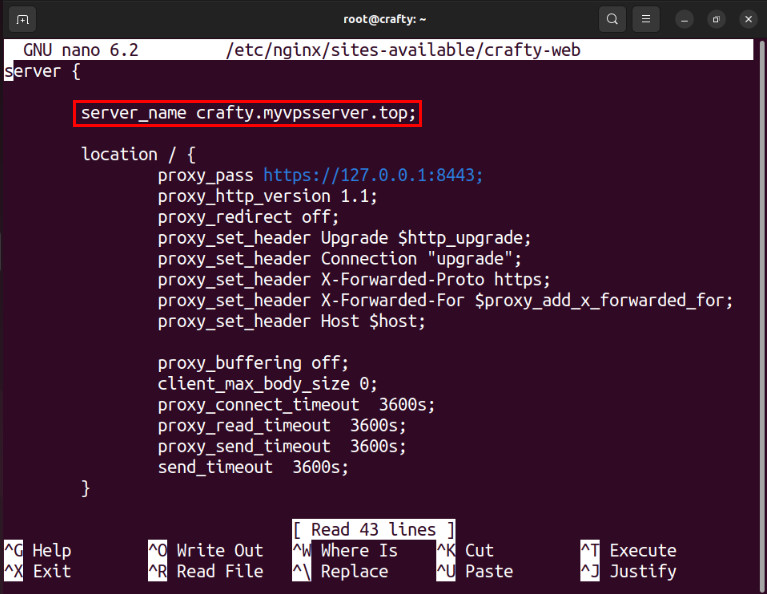Click the ^\ Replace shortcut
The height and width of the screenshot is (594, 767).
340,571
